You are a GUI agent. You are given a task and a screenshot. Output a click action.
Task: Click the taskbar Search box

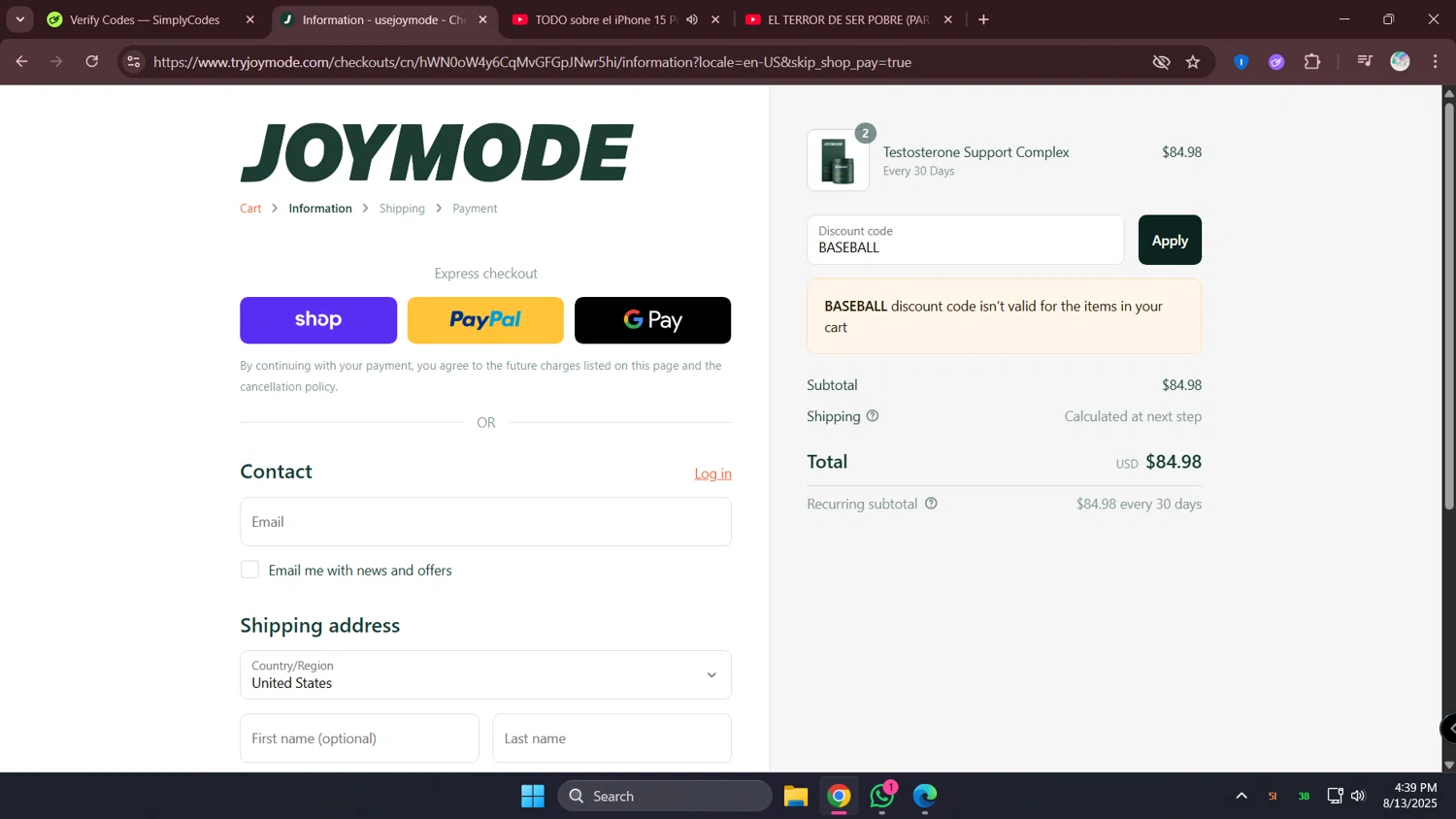(x=665, y=796)
